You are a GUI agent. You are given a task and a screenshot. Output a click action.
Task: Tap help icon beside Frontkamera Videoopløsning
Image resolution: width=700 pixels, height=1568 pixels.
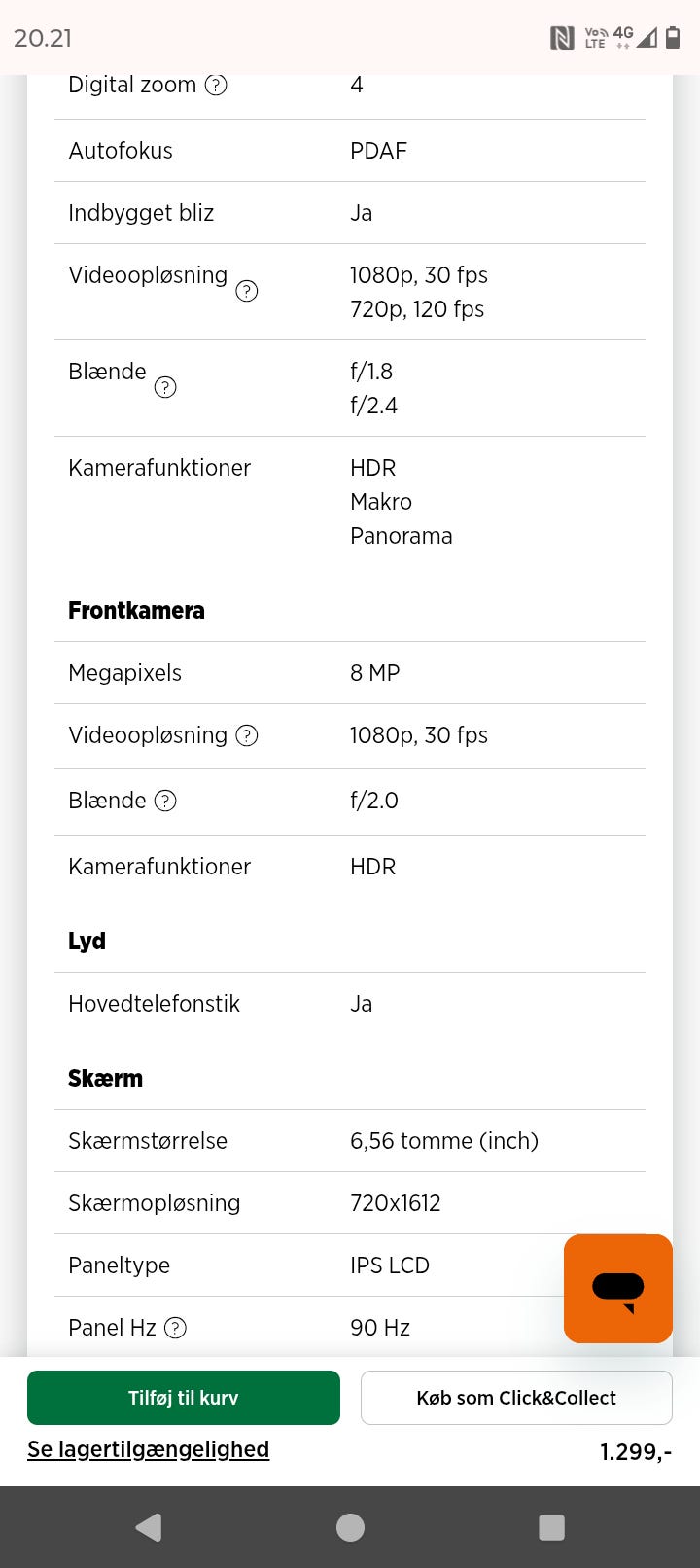(247, 735)
